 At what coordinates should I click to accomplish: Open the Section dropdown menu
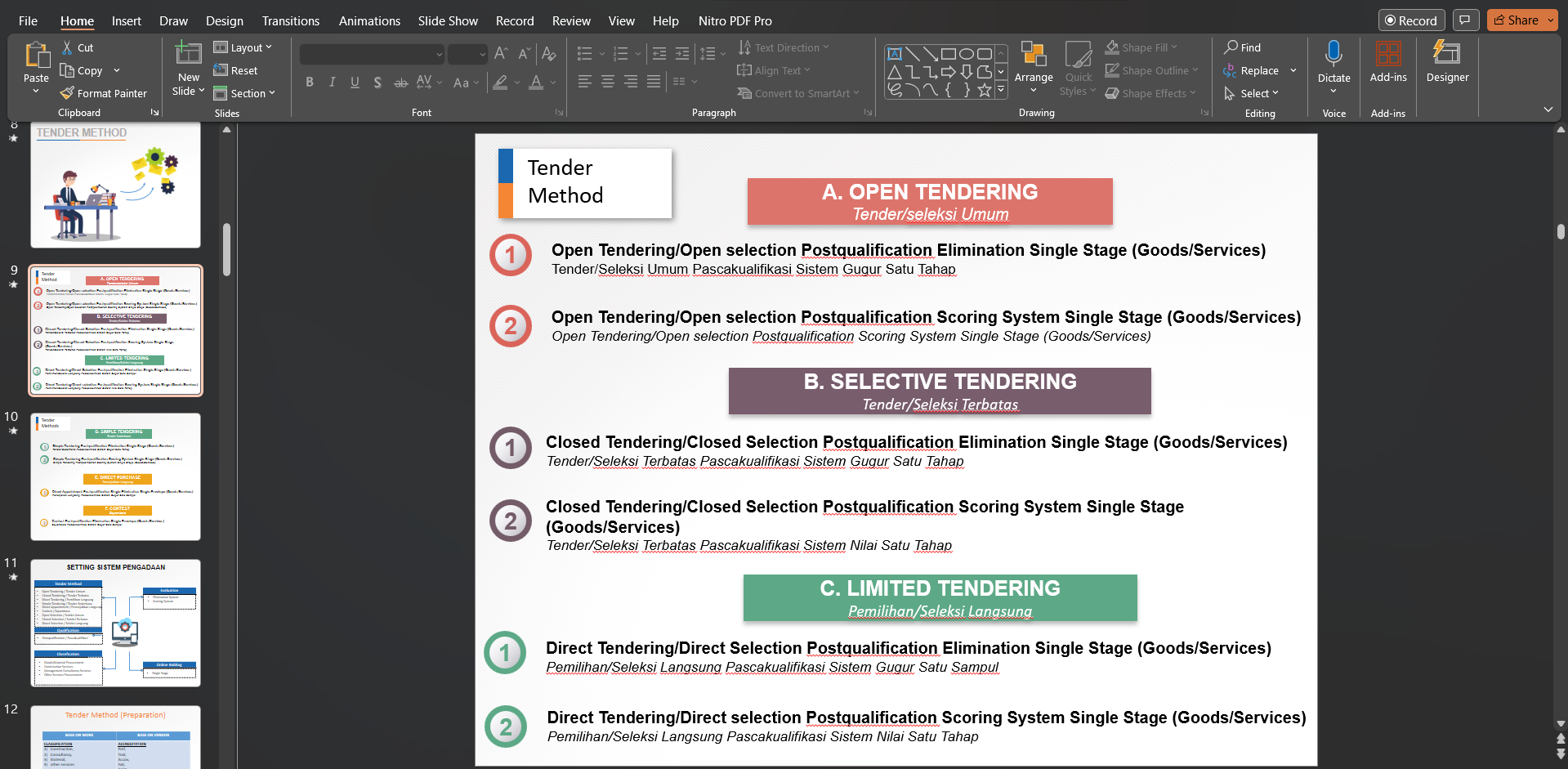click(x=245, y=93)
